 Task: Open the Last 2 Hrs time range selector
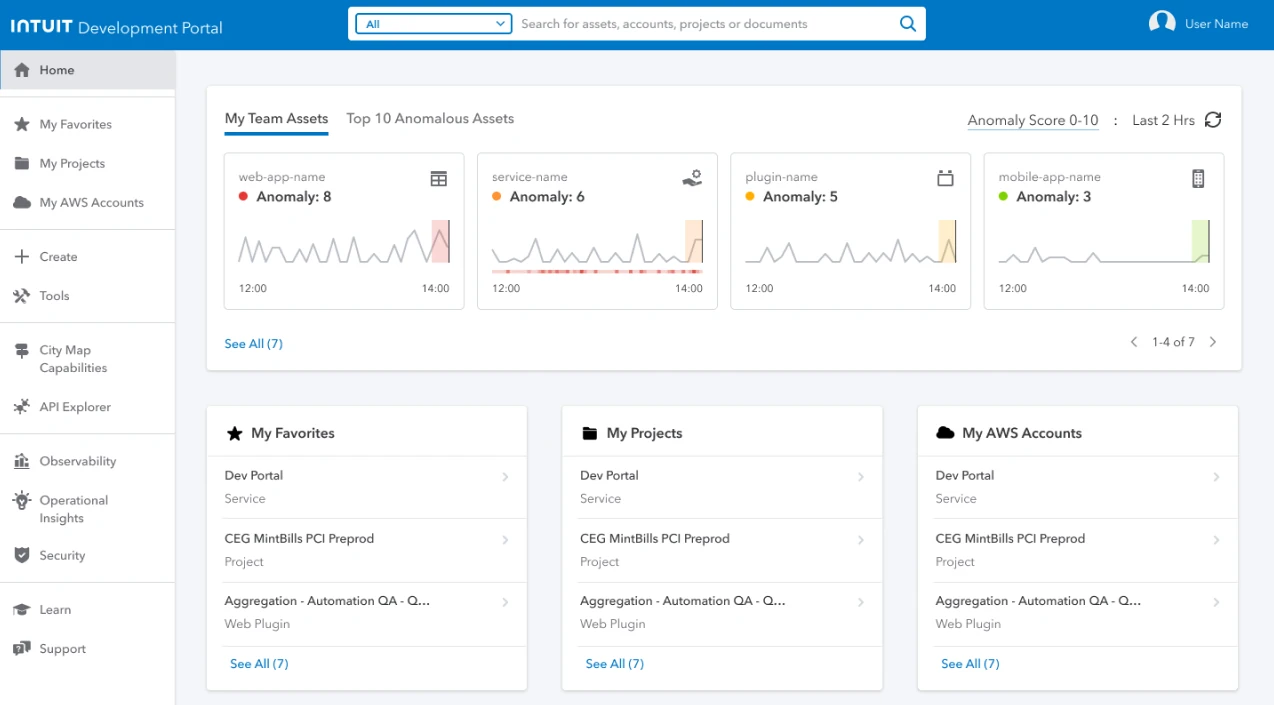(x=1163, y=120)
